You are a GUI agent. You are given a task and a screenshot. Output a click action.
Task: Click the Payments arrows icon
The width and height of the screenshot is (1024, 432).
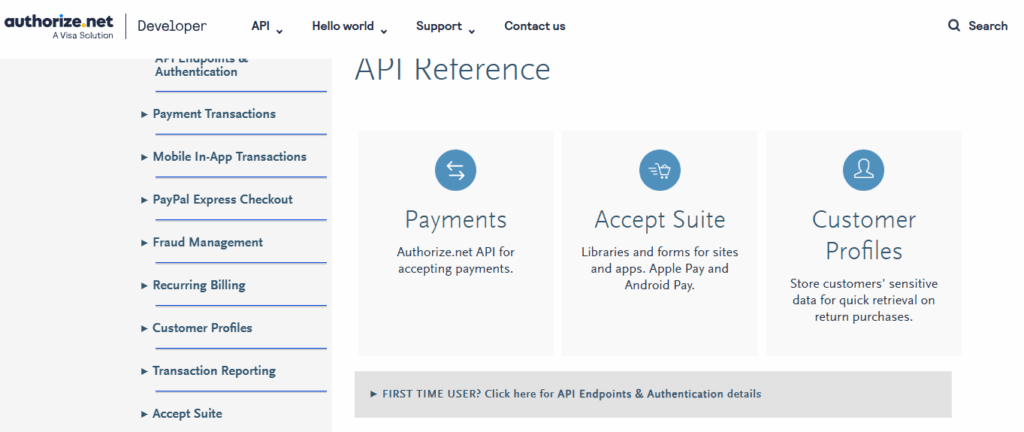tap(455, 170)
